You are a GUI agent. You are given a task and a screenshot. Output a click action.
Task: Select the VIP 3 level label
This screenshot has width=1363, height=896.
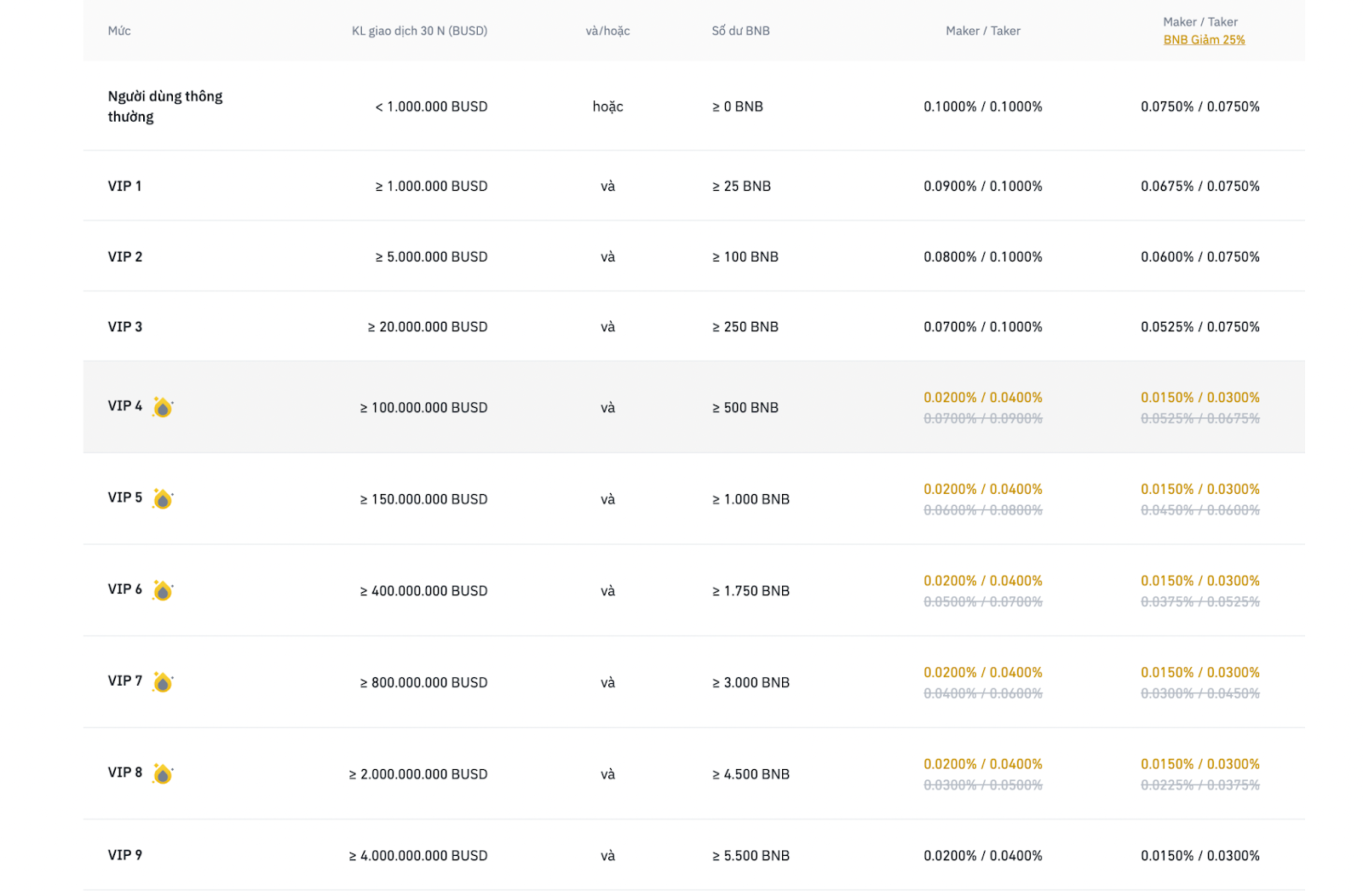point(124,326)
